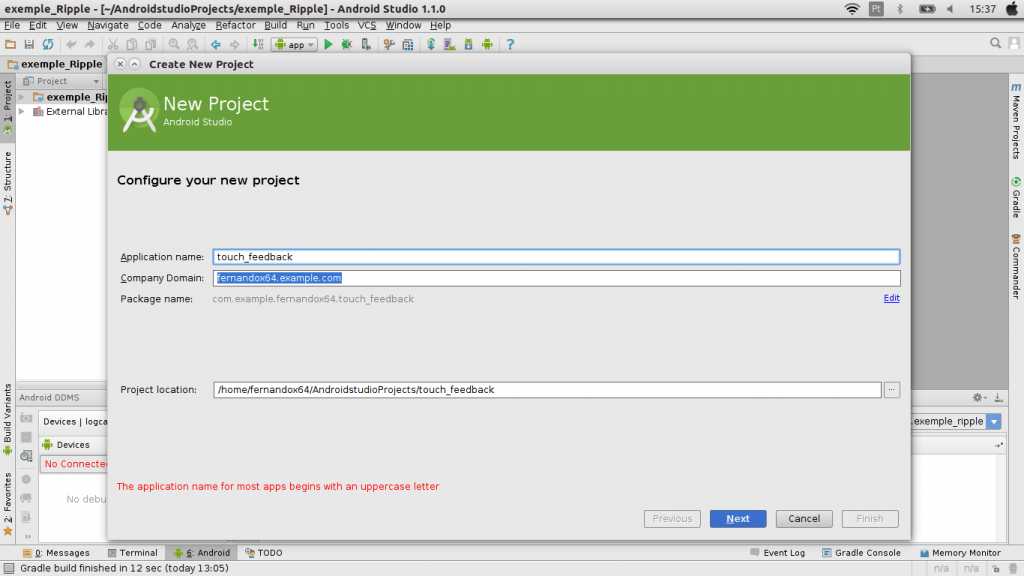Open the Analyze menu
This screenshot has width=1024, height=576.
click(188, 25)
